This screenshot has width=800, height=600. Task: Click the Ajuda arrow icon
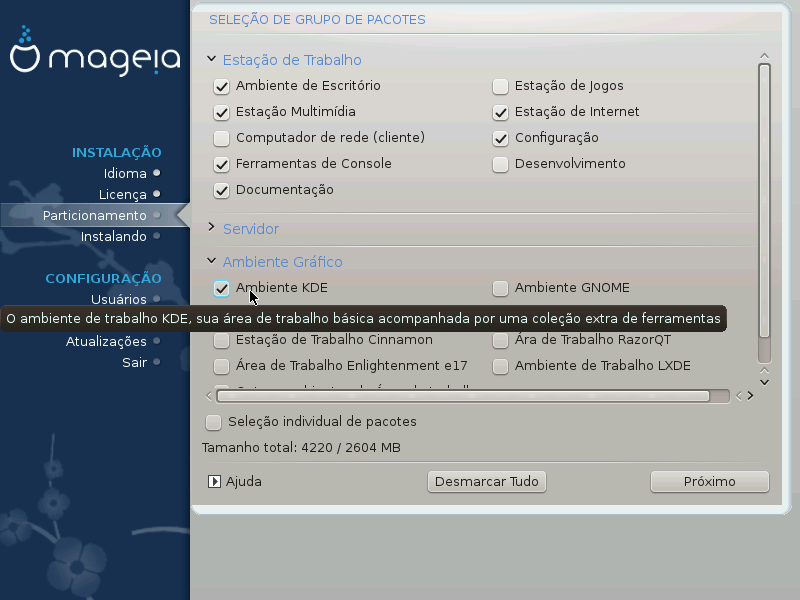(214, 482)
